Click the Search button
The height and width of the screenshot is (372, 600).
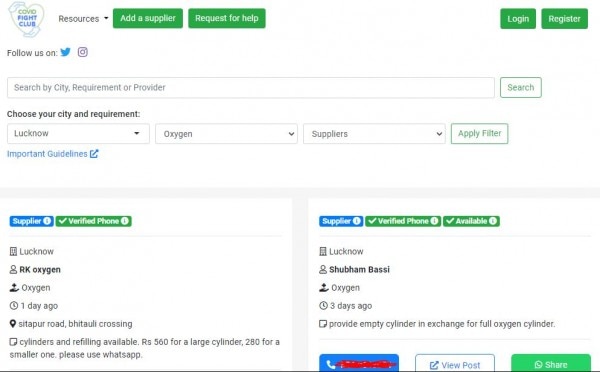(x=520, y=87)
